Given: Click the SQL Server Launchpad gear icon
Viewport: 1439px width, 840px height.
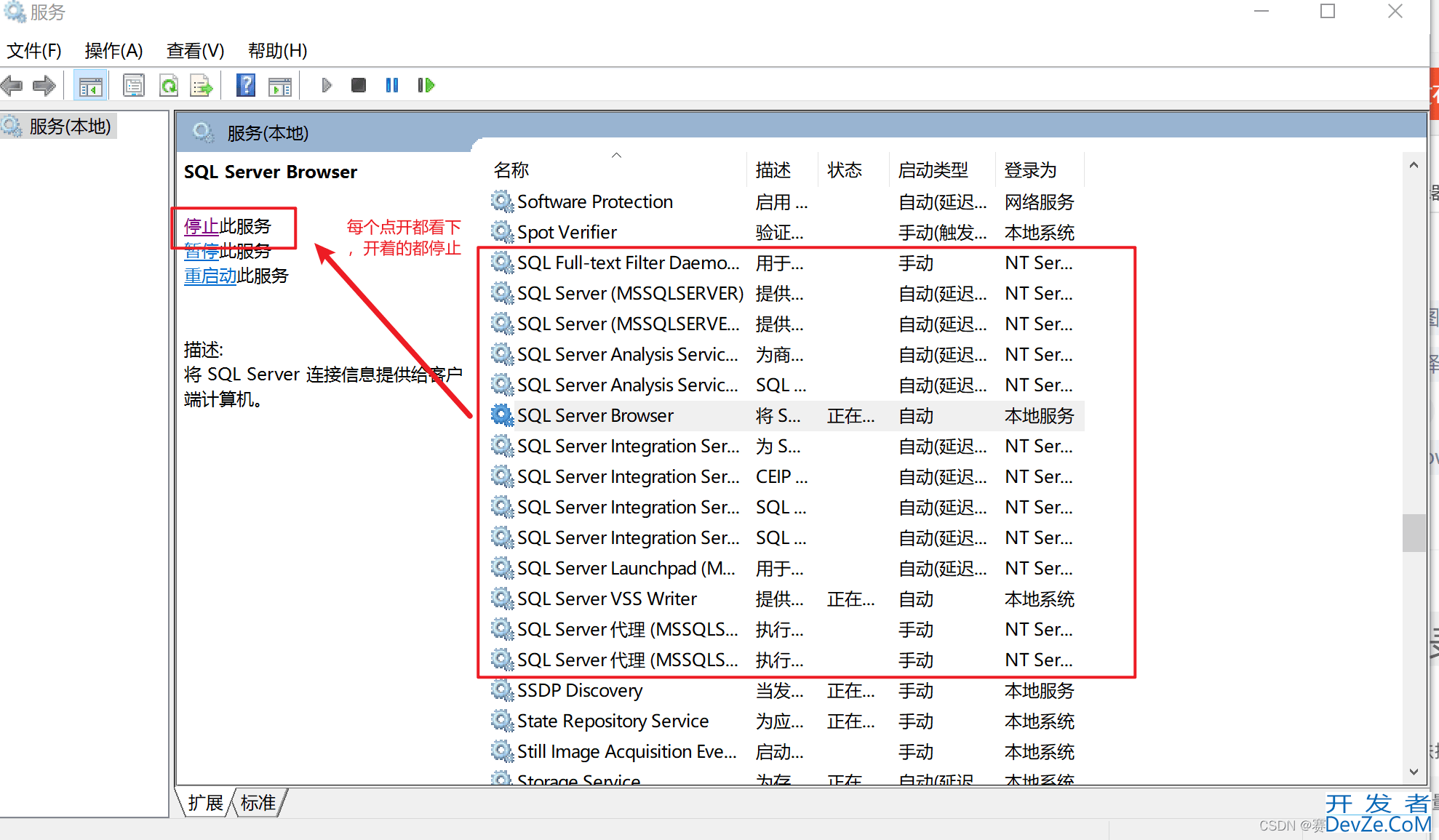Looking at the screenshot, I should 502,568.
